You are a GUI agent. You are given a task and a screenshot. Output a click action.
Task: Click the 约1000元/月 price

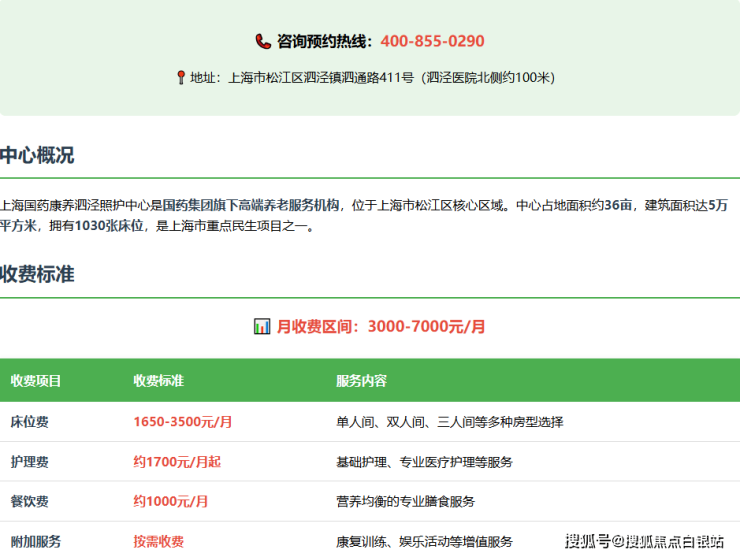[x=171, y=501]
